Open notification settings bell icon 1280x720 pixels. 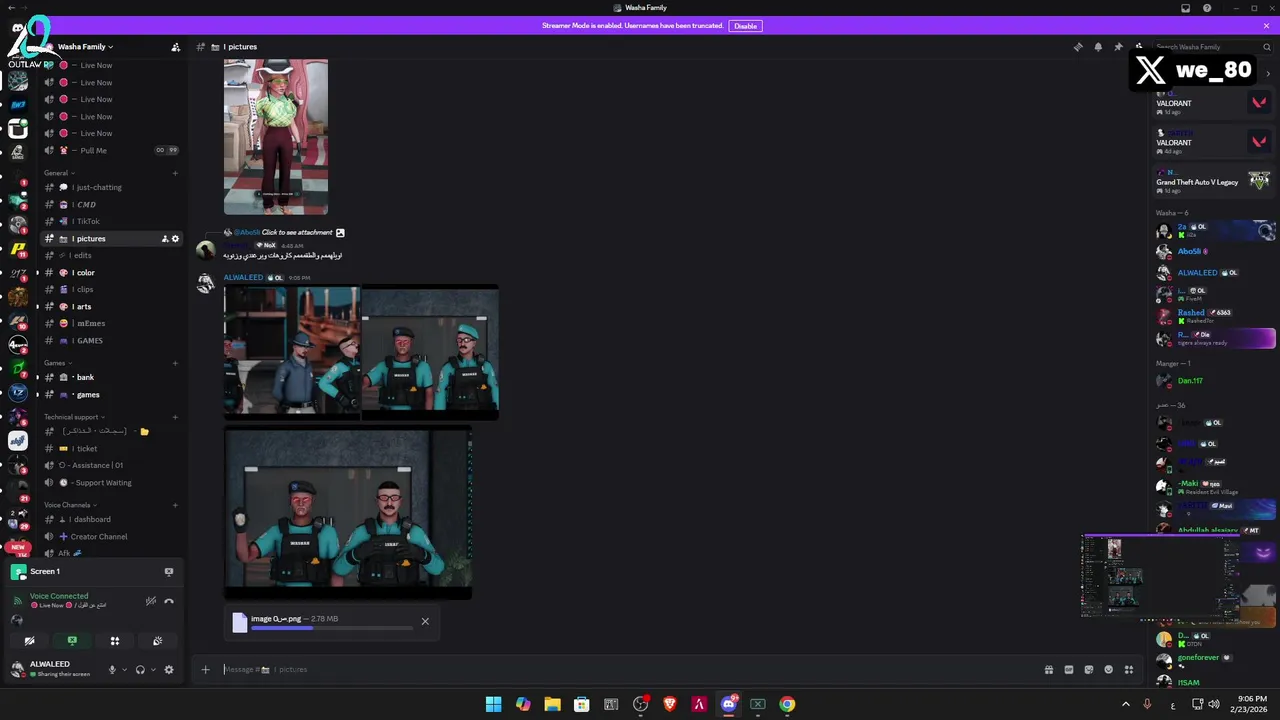[1098, 47]
